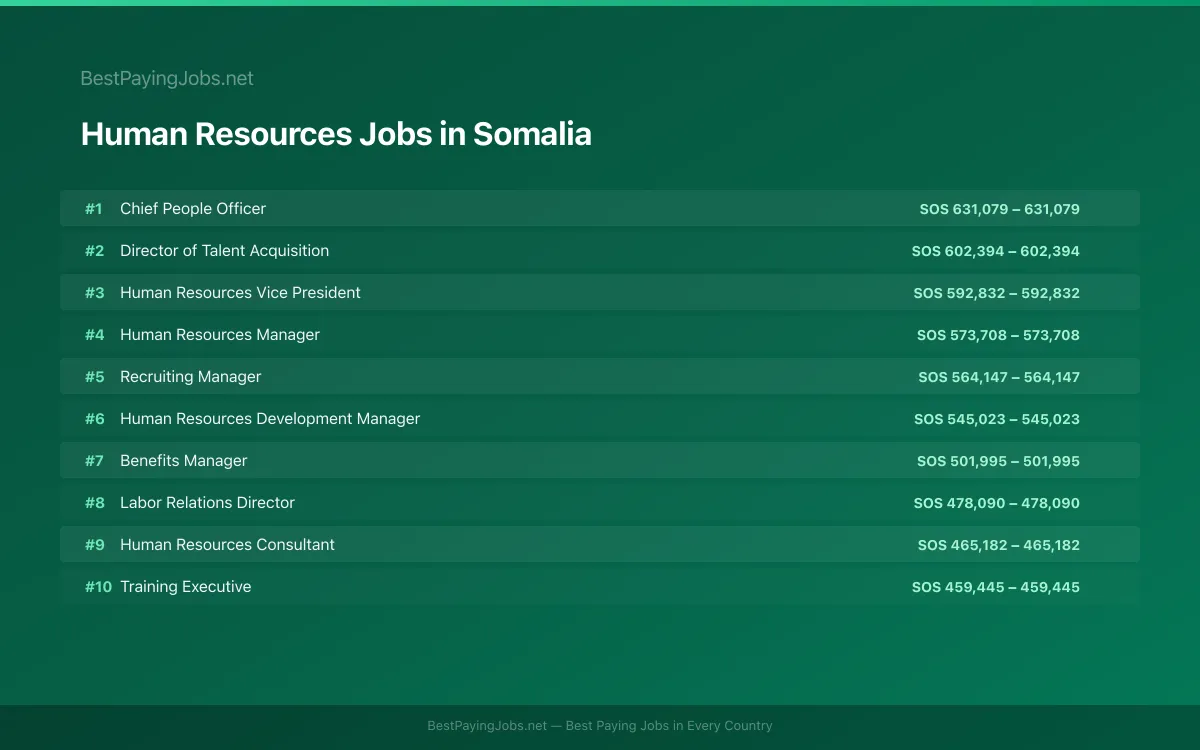Click the #1 rank number
The height and width of the screenshot is (750, 1200).
(93, 209)
